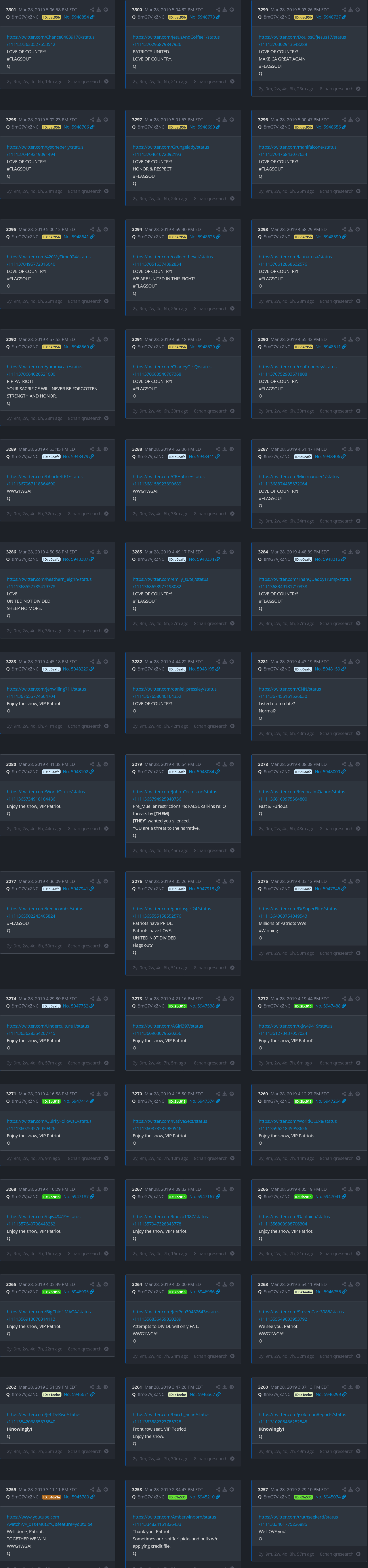Open the tysoneberly twitter status link

coord(45,151)
